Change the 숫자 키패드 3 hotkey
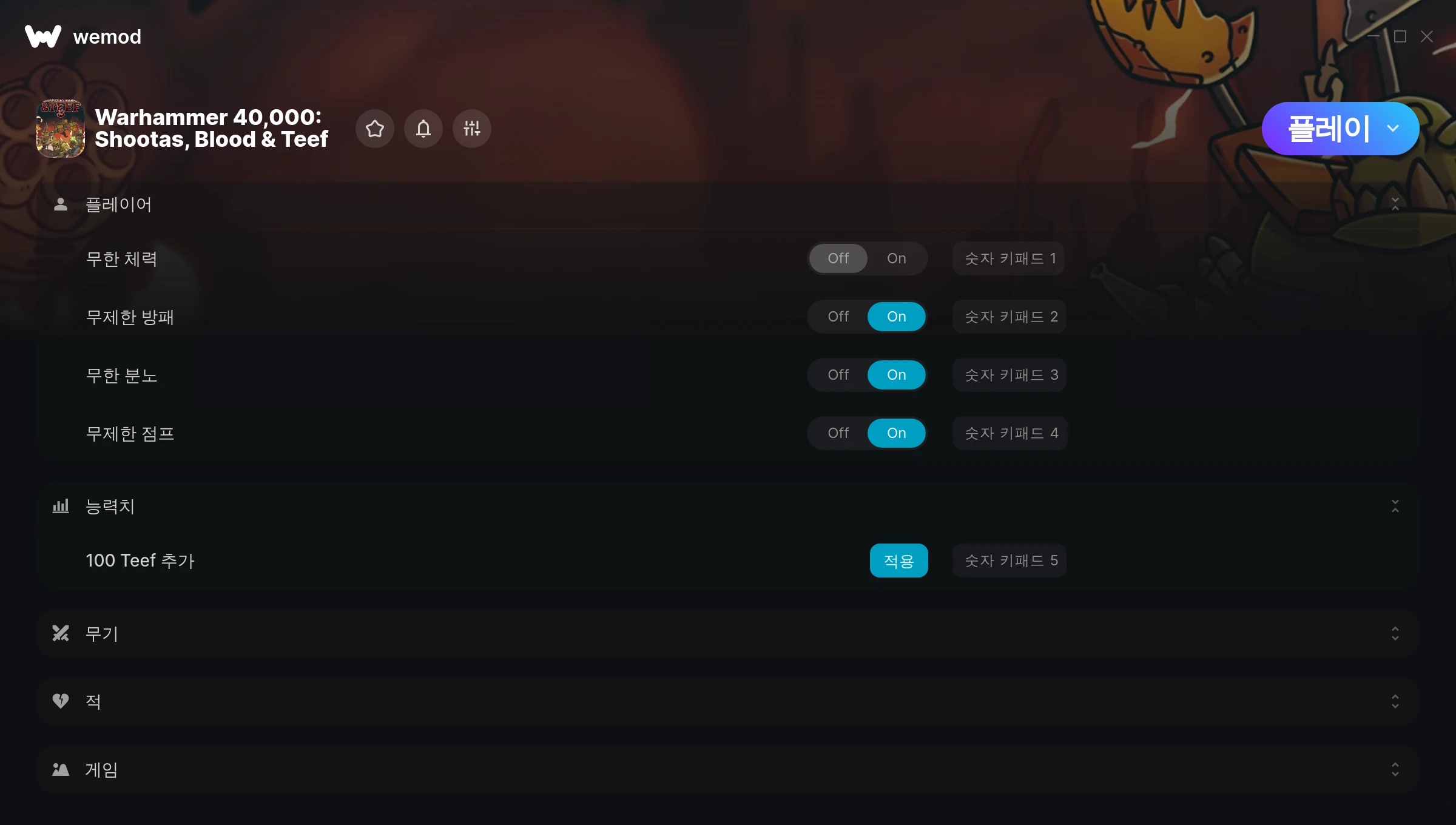This screenshot has width=1456, height=825. pyautogui.click(x=1009, y=375)
